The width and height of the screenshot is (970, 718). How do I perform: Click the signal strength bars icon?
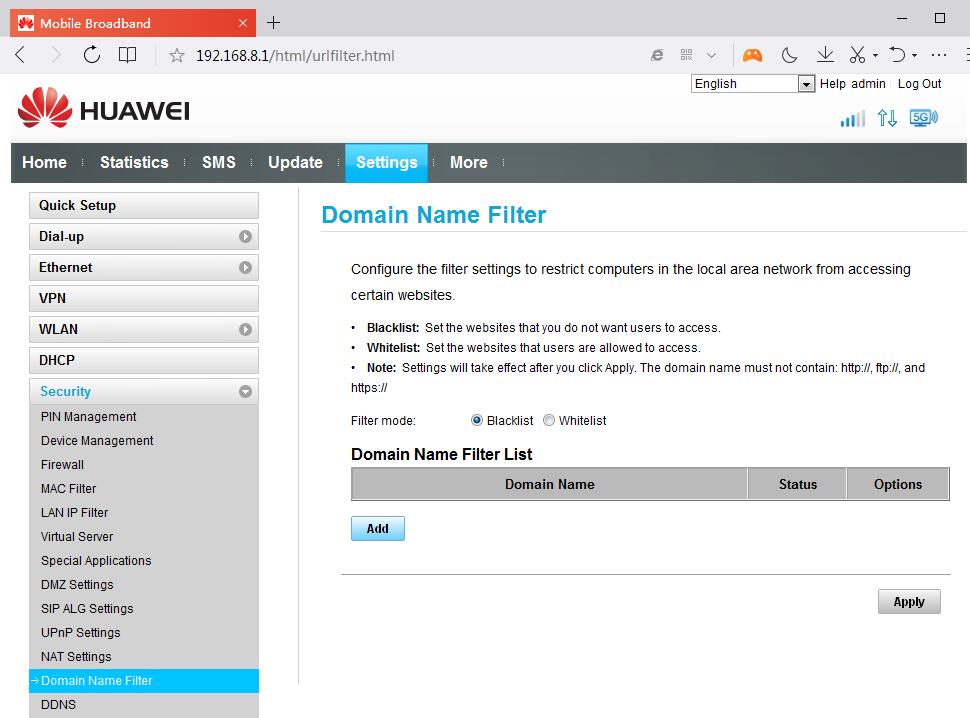(x=852, y=119)
